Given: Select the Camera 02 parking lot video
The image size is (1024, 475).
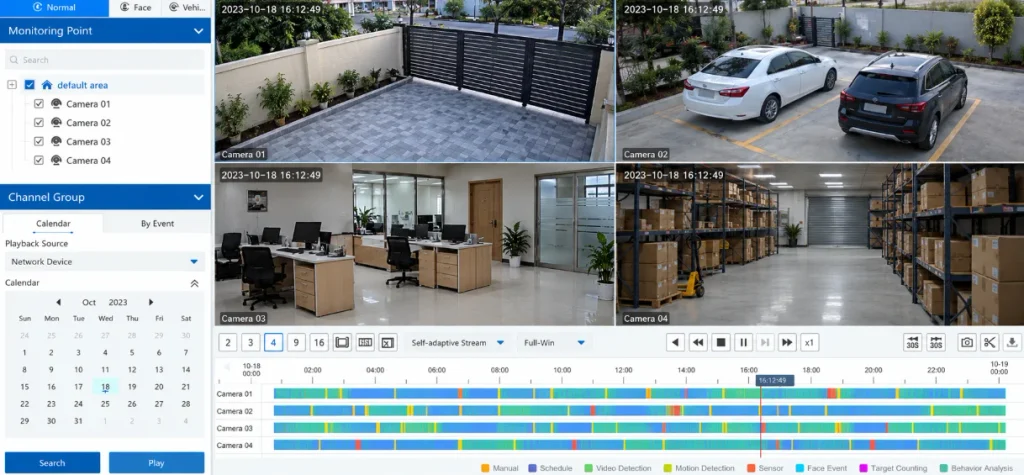Looking at the screenshot, I should (x=820, y=81).
